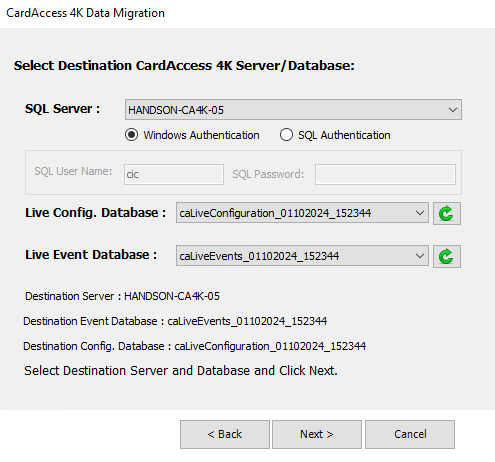
Task: Click the SQL Password: label
Action: 268,174
